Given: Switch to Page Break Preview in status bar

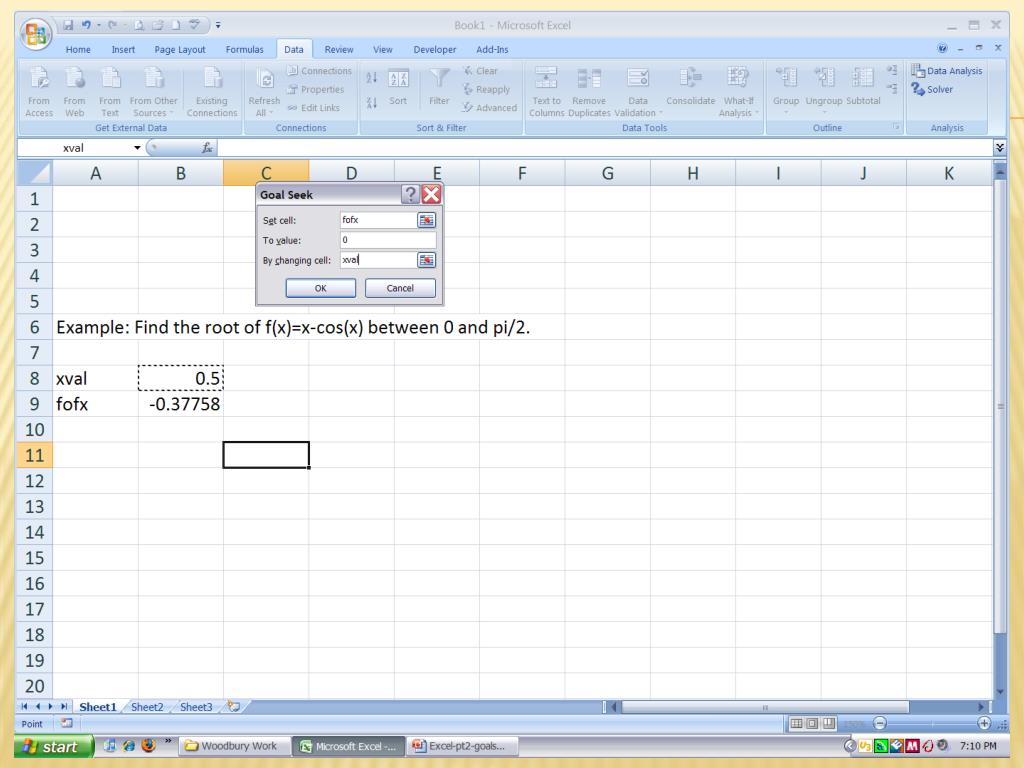Looking at the screenshot, I should click(x=829, y=723).
